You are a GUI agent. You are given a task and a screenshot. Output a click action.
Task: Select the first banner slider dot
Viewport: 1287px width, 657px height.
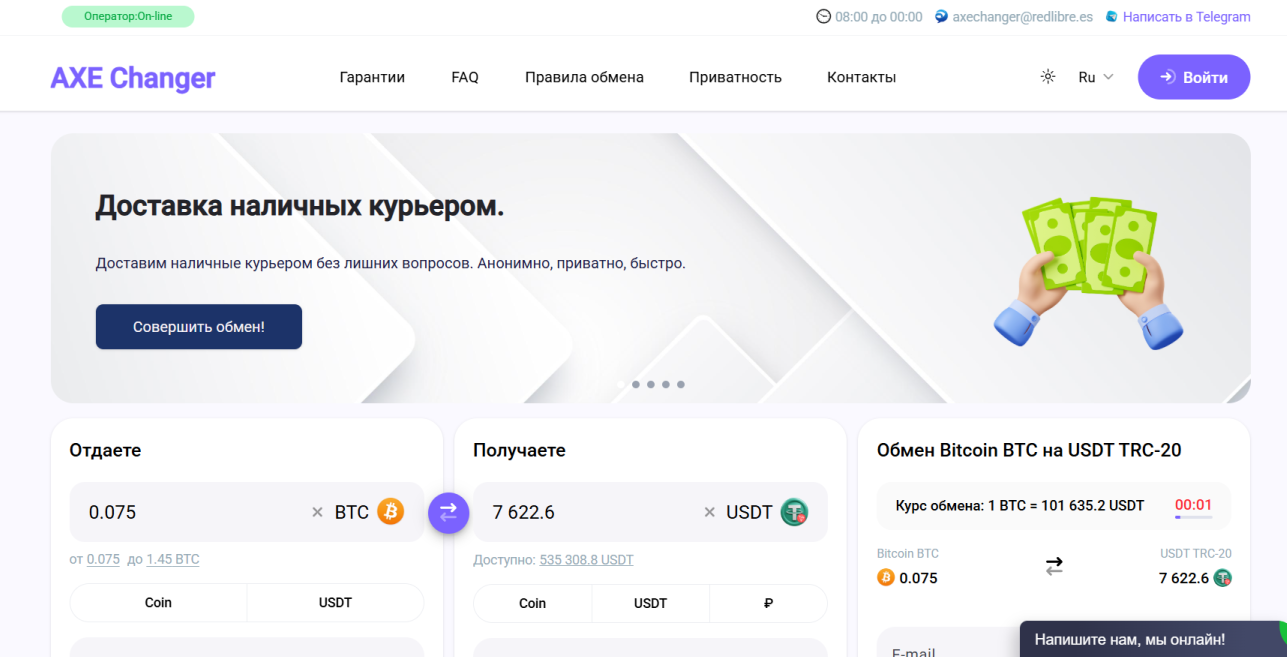tap(621, 384)
